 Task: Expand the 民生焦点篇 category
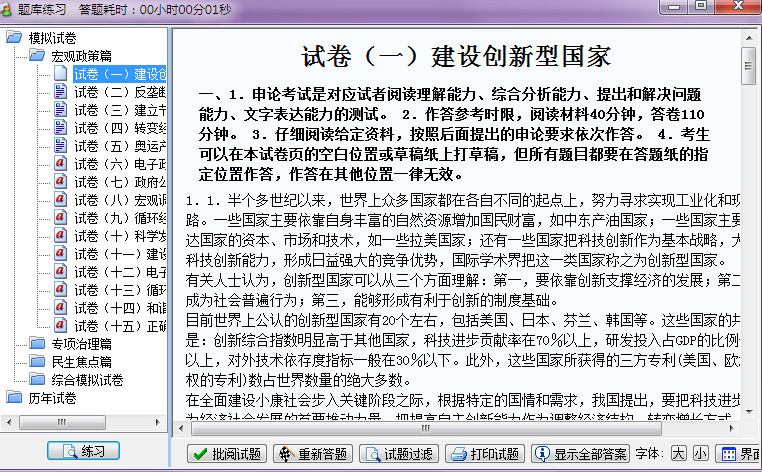(x=82, y=362)
